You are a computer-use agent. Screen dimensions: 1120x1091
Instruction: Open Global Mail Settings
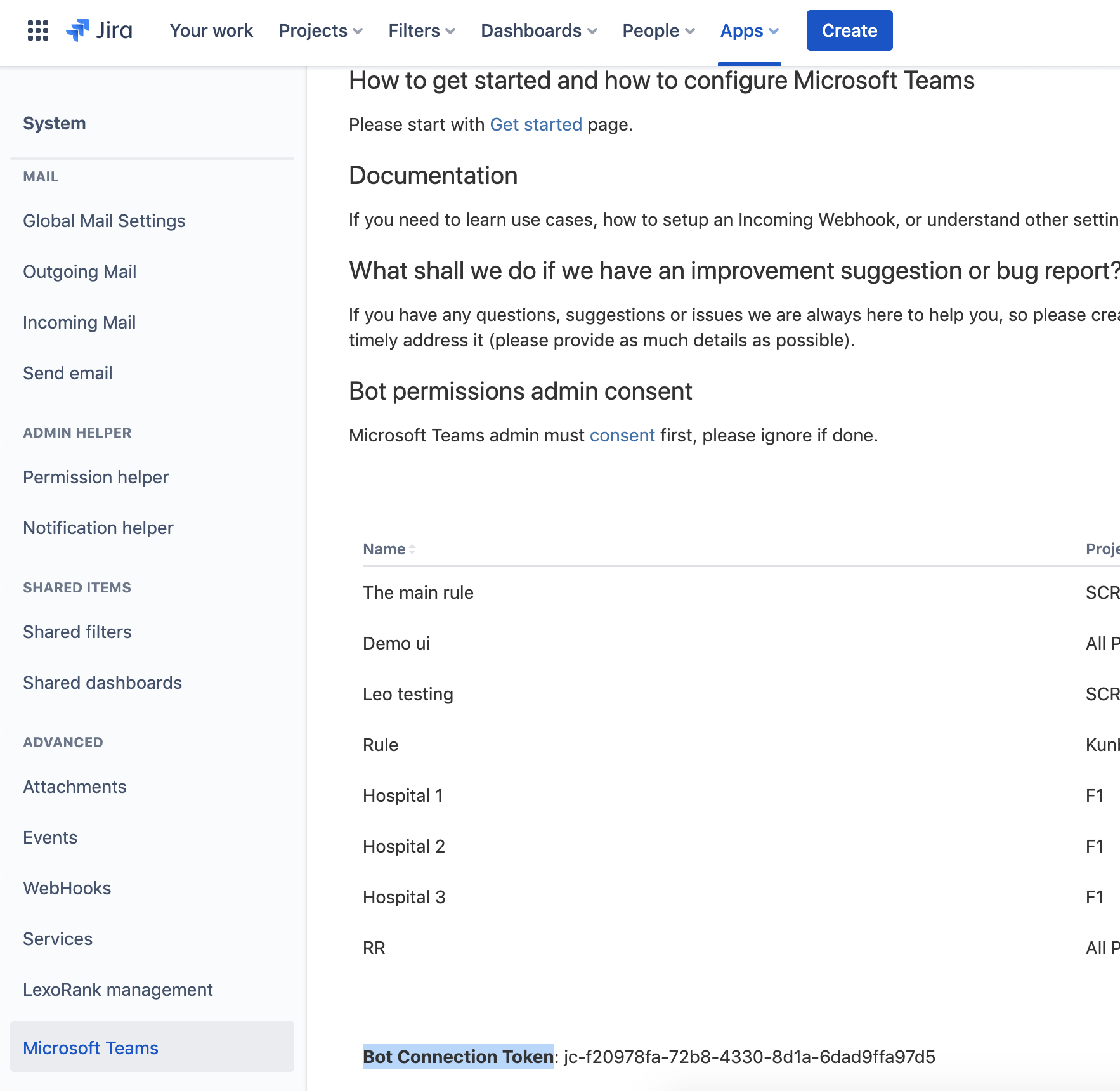pos(104,221)
